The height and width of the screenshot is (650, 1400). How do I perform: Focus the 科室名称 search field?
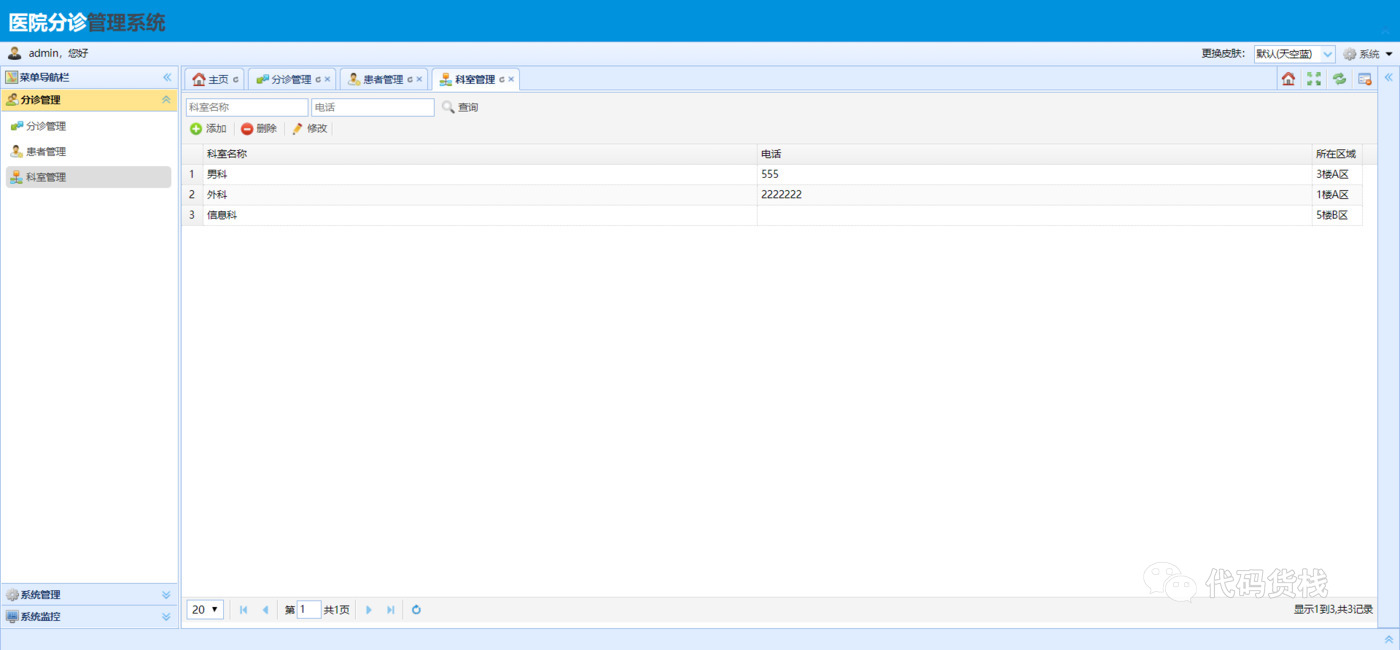coord(247,107)
